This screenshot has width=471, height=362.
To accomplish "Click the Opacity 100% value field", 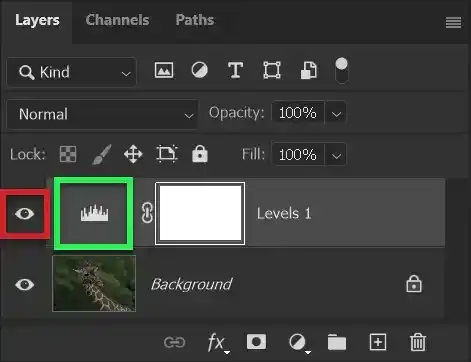I will [298, 113].
